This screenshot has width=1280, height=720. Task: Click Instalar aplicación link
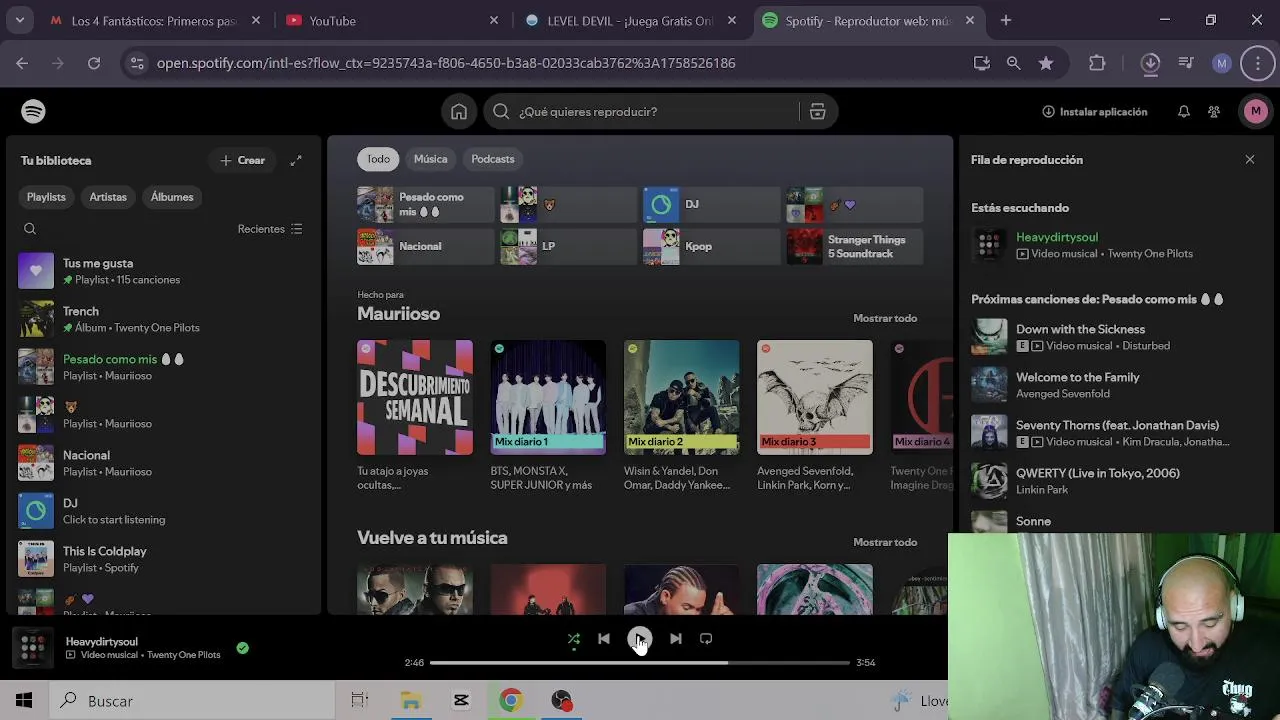click(1094, 112)
